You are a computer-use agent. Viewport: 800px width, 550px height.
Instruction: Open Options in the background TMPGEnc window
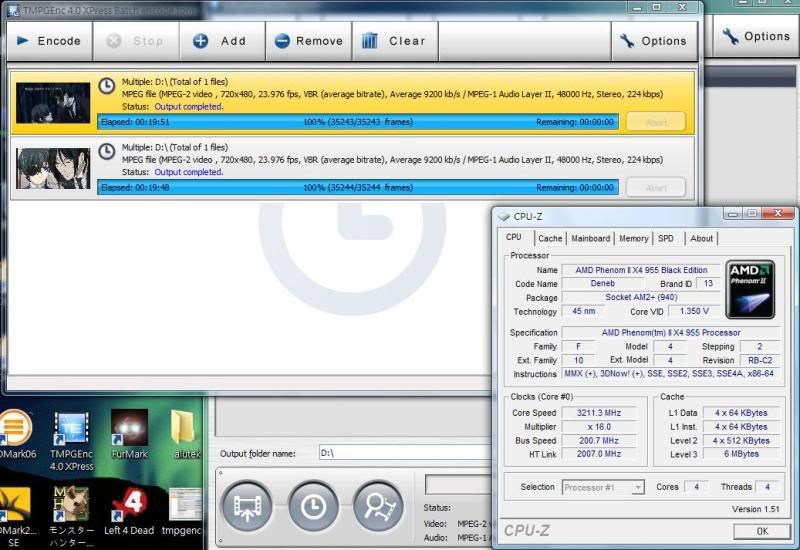click(x=756, y=36)
